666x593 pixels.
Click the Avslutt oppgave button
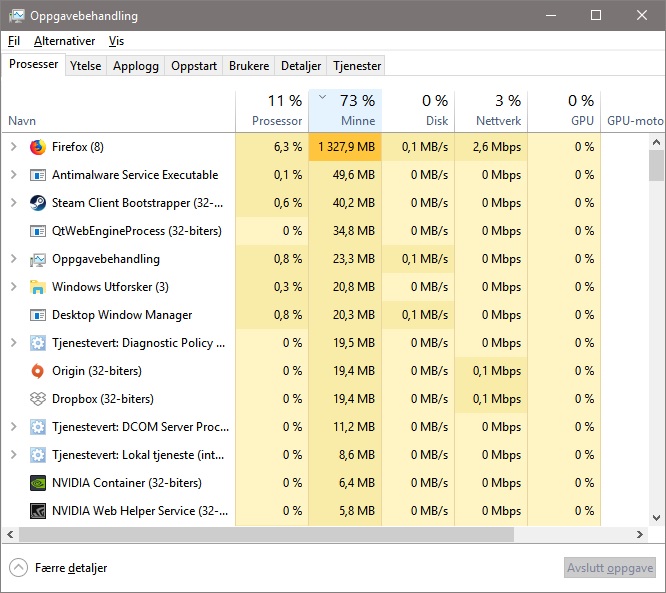pyautogui.click(x=610, y=568)
